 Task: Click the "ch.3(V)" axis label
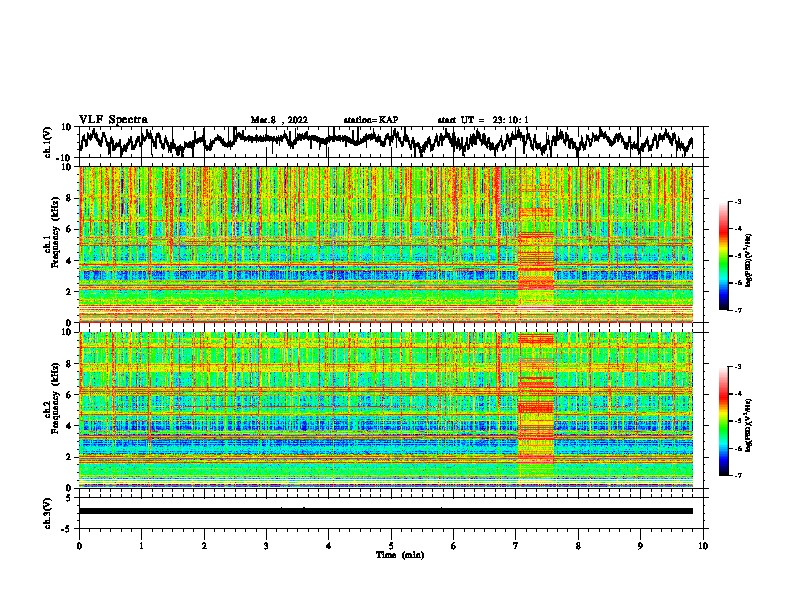click(x=48, y=513)
